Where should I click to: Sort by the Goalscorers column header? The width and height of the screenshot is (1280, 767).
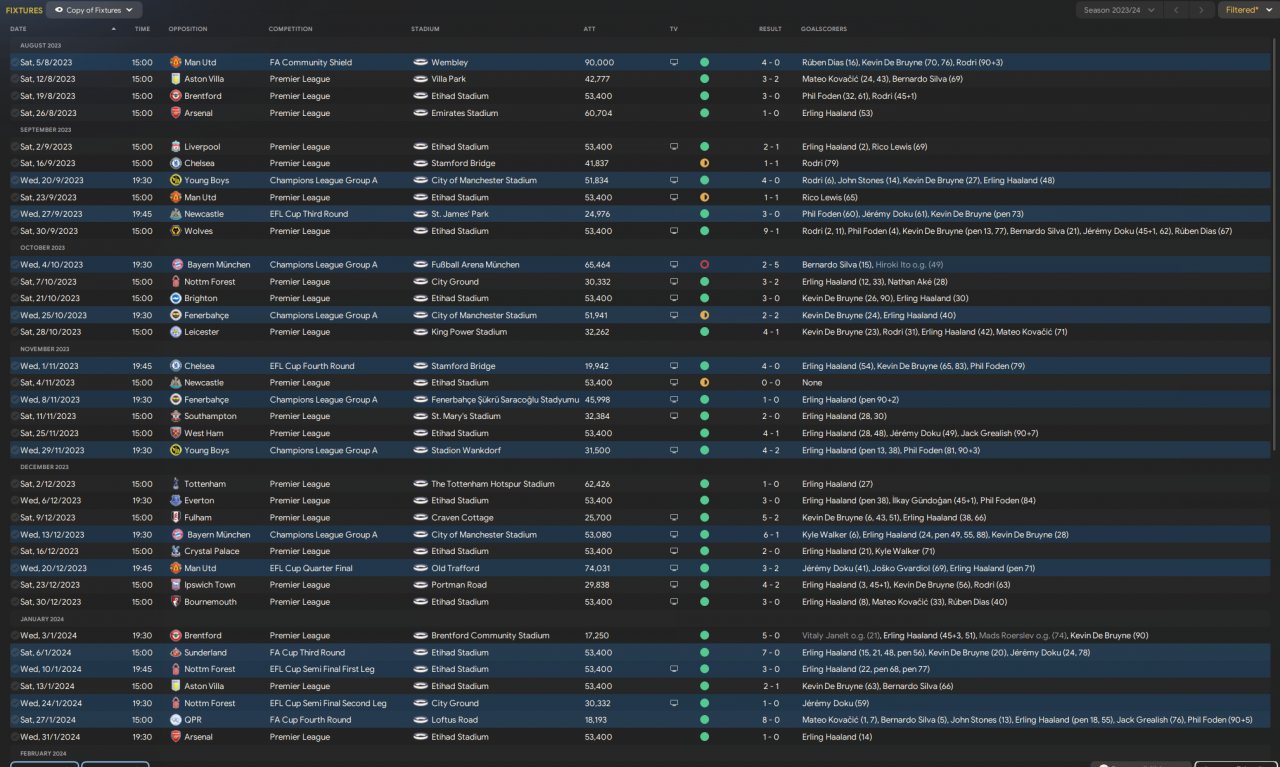coord(824,29)
